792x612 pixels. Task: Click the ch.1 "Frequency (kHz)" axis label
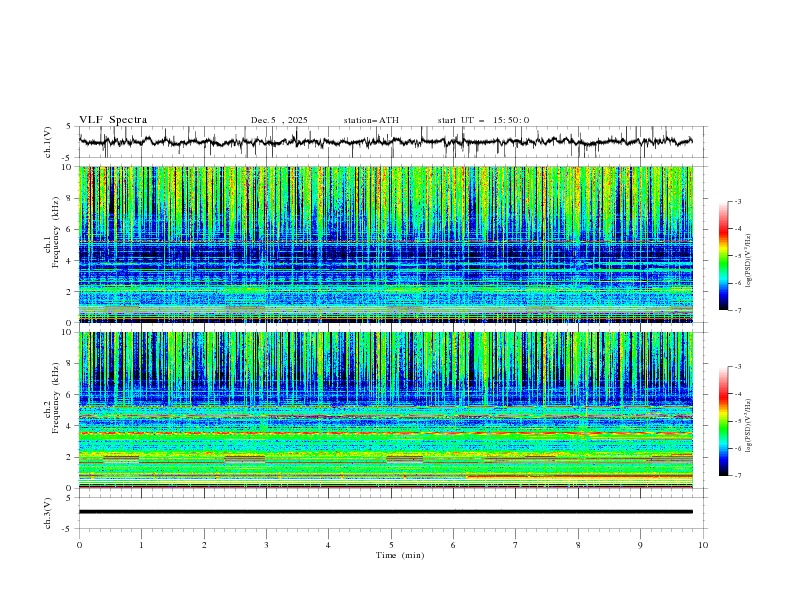[56, 232]
